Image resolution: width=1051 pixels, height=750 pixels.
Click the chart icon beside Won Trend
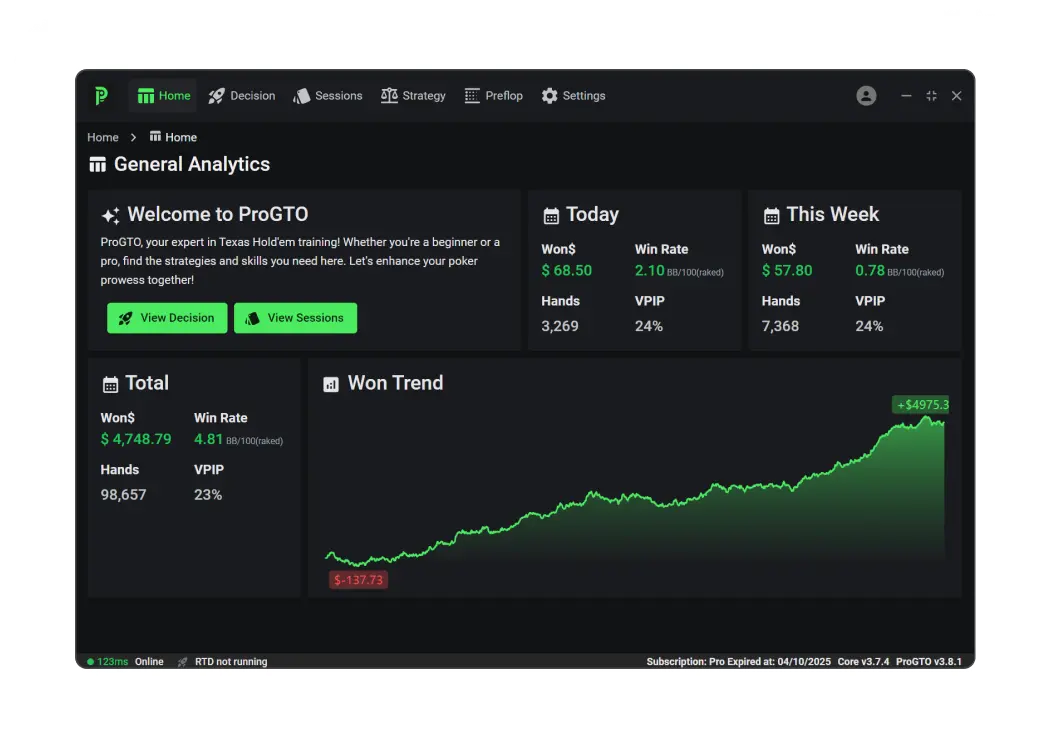pyautogui.click(x=331, y=385)
